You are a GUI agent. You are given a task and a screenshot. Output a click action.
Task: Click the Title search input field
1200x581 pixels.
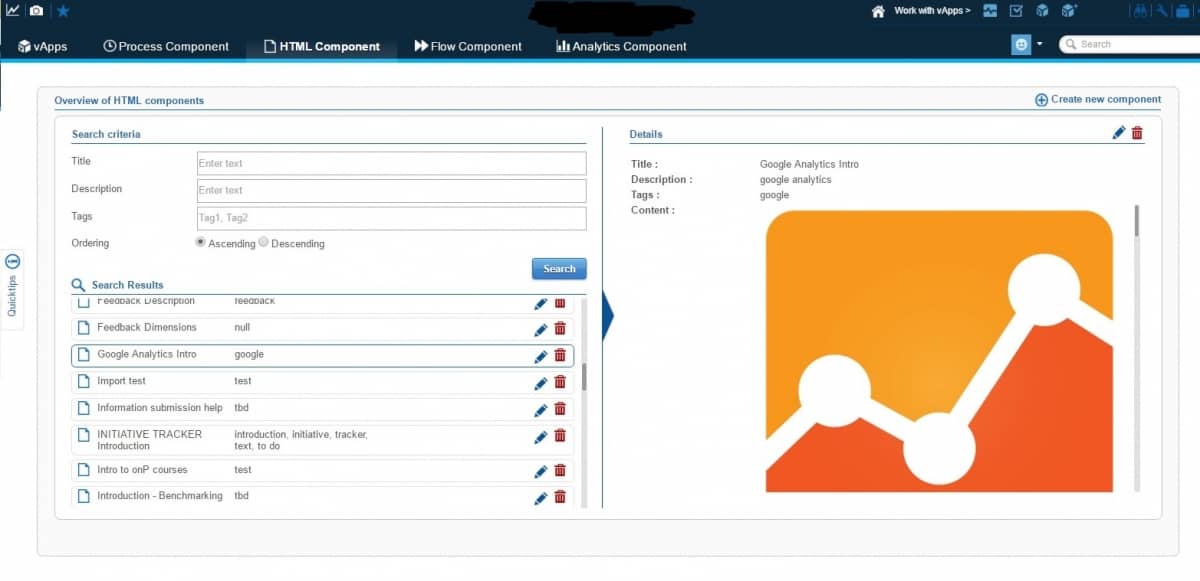coord(391,163)
